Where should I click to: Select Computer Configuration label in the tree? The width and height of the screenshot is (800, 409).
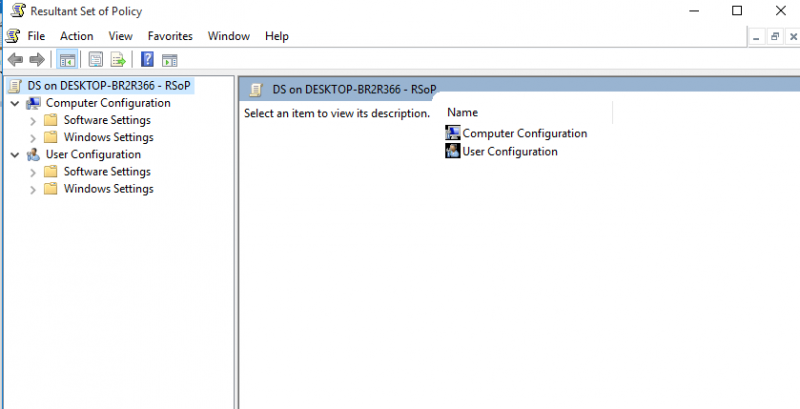pyautogui.click(x=108, y=103)
